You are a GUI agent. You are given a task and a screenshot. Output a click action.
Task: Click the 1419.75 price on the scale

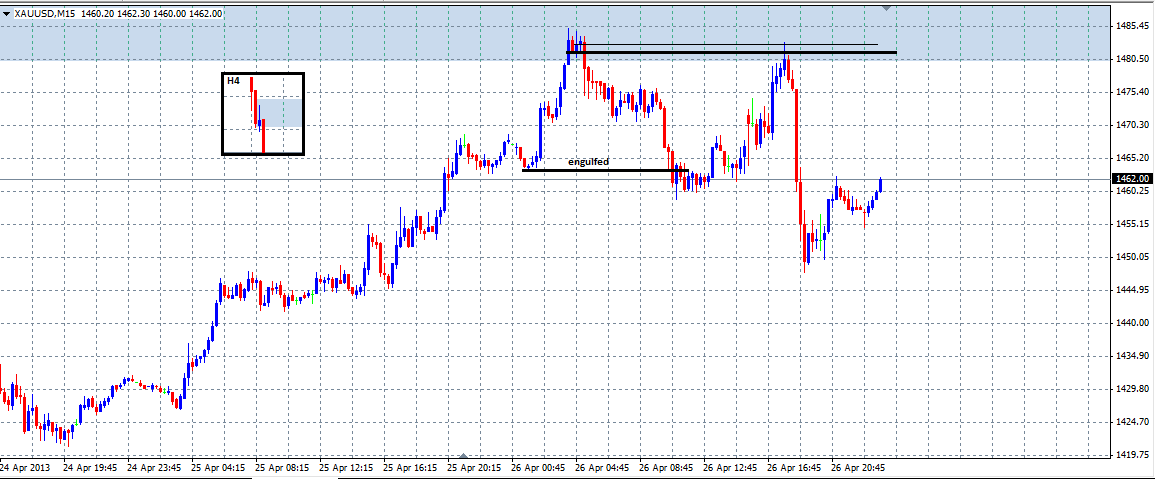pyautogui.click(x=1133, y=454)
